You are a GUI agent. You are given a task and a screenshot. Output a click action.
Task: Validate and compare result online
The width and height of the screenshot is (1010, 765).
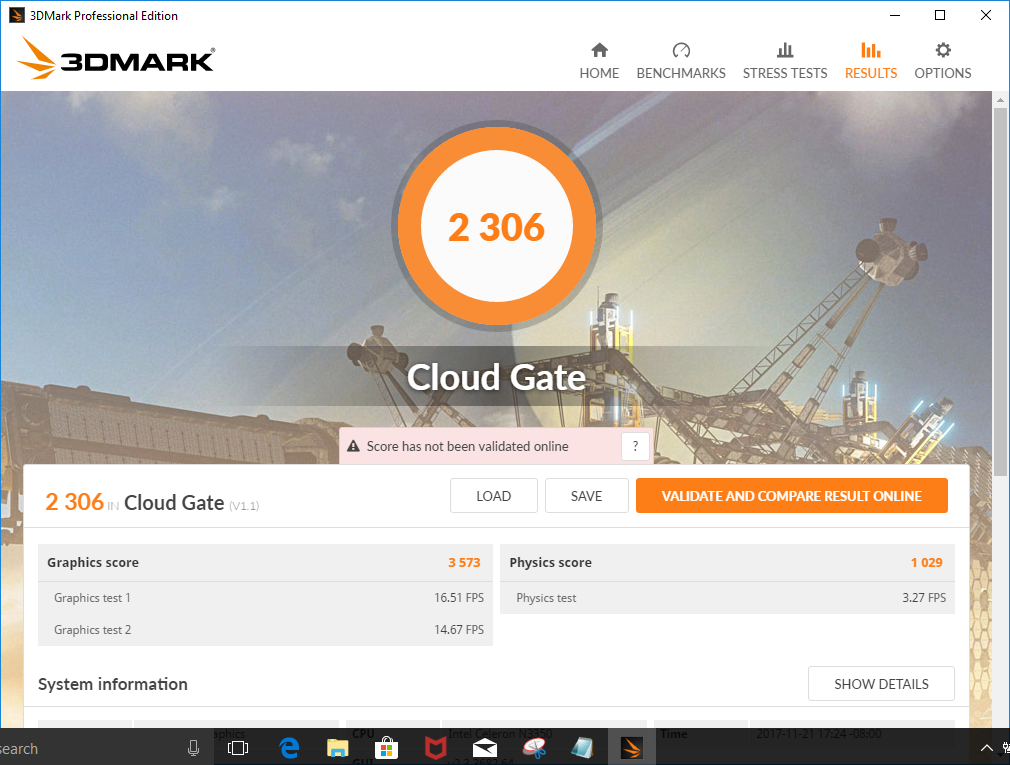(x=792, y=496)
